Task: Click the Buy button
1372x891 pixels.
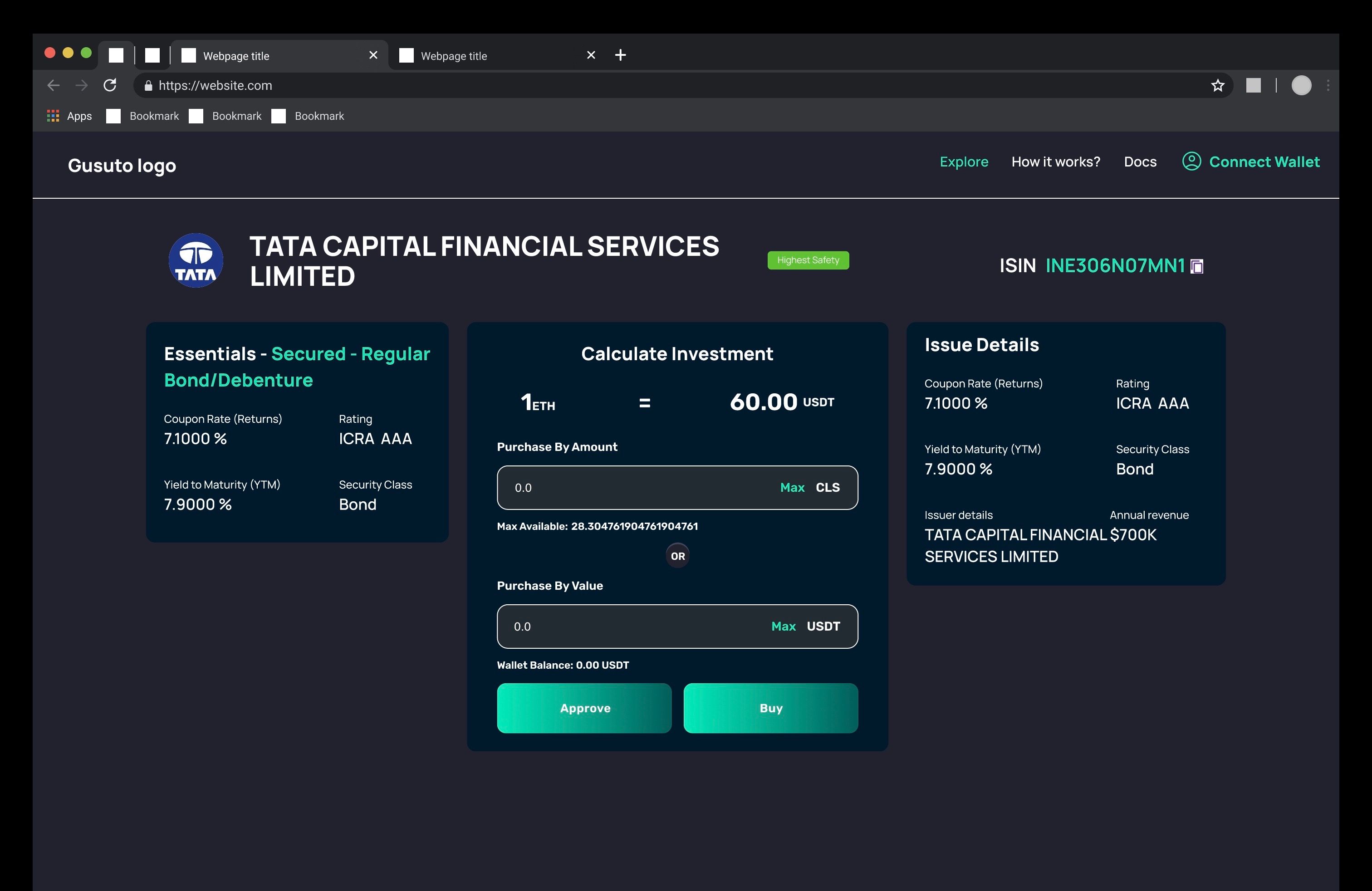Action: 771,708
